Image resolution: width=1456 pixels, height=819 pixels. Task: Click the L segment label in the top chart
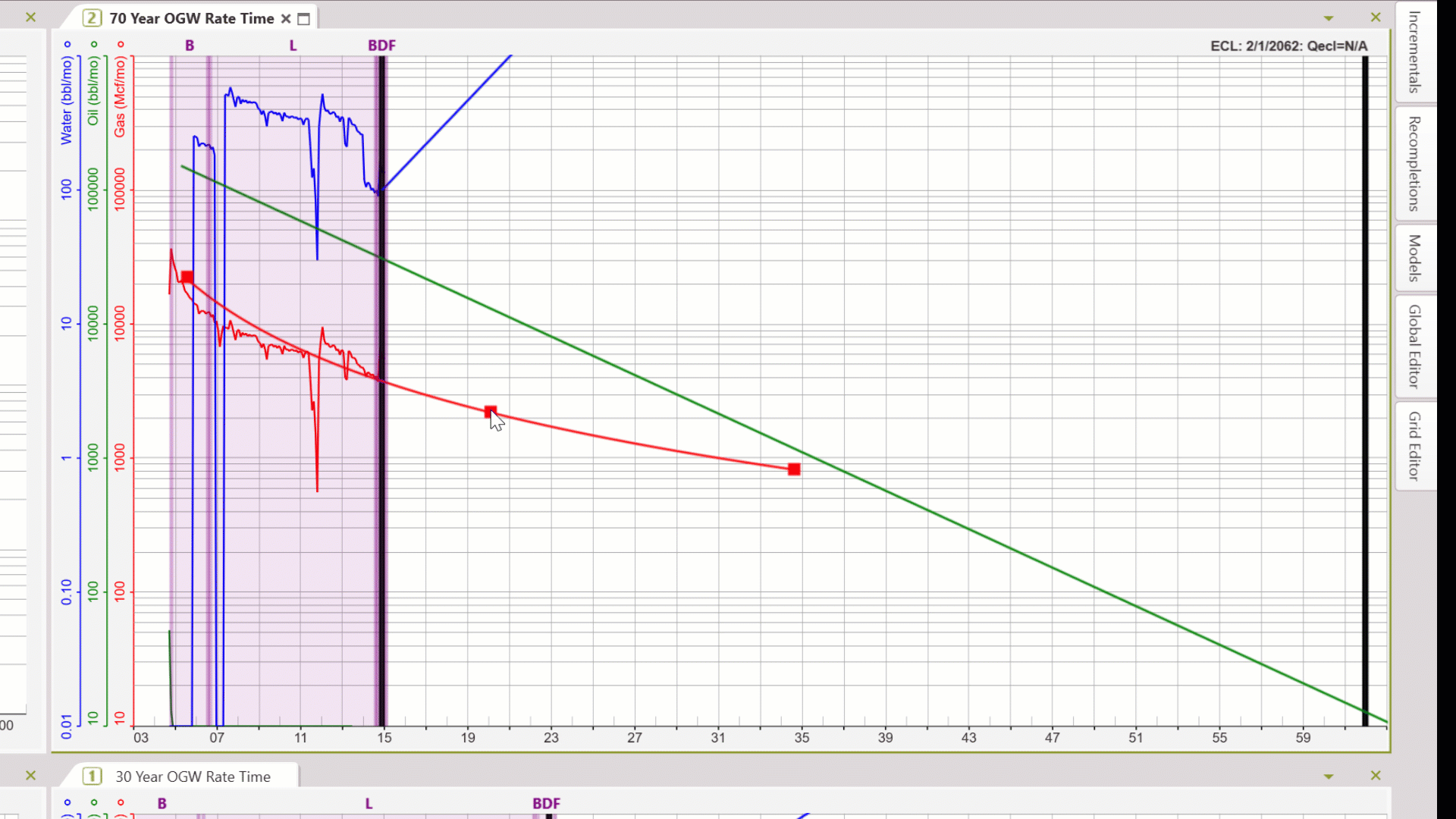pos(293,45)
